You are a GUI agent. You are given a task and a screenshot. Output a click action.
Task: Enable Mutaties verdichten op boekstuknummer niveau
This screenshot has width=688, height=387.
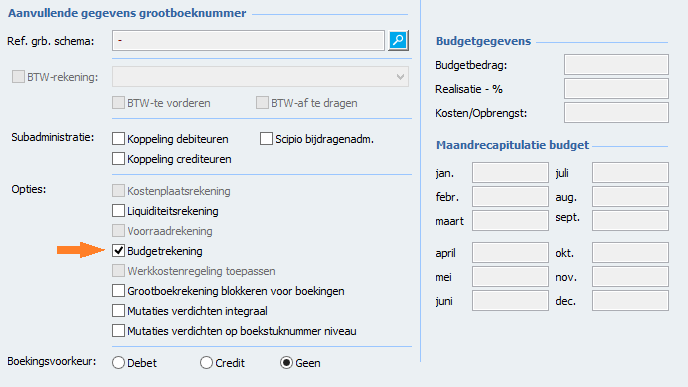(x=118, y=331)
